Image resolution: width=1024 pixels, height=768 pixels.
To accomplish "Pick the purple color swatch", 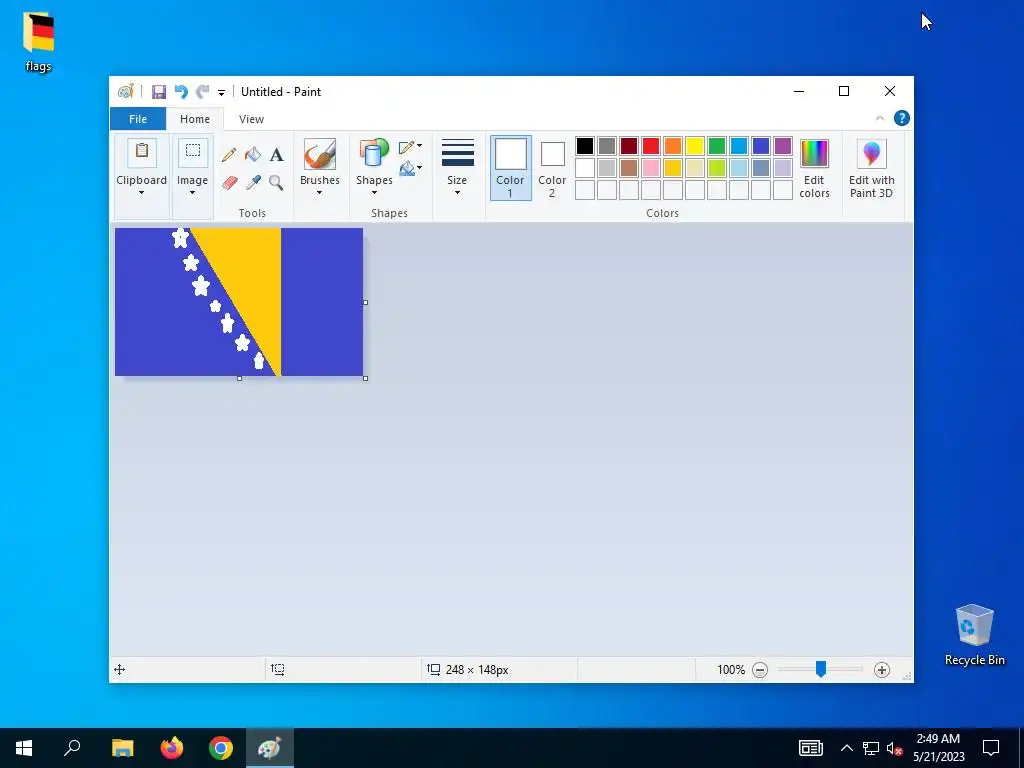I will (783, 146).
